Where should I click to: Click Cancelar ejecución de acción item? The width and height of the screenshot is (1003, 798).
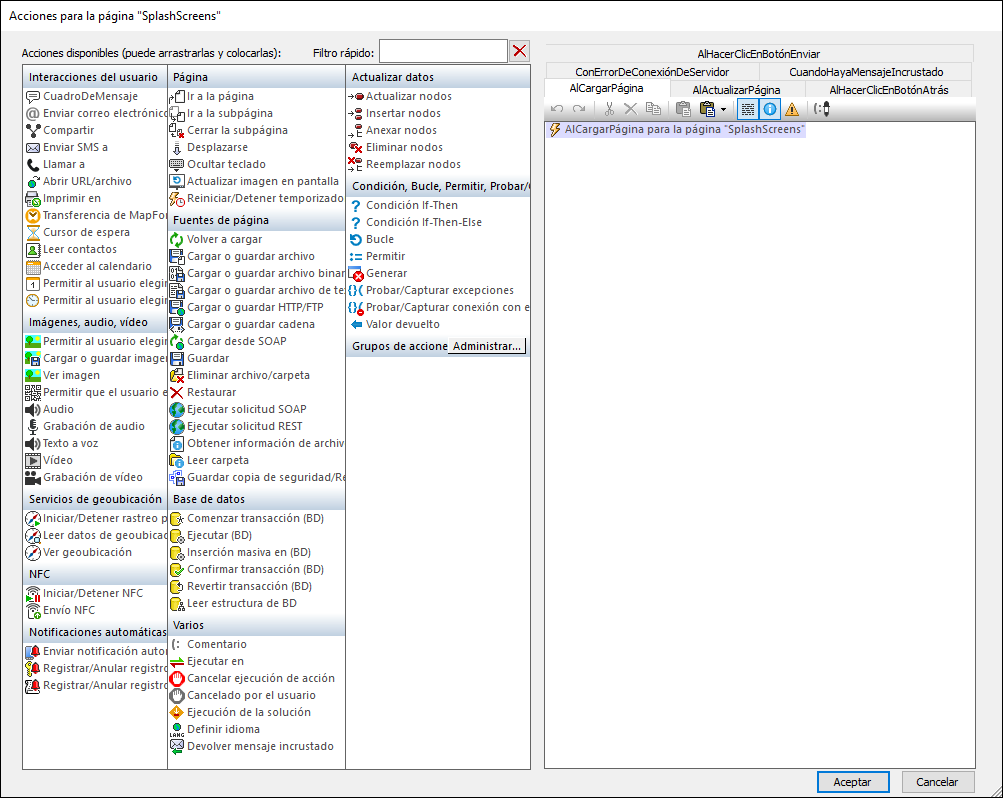tap(260, 678)
